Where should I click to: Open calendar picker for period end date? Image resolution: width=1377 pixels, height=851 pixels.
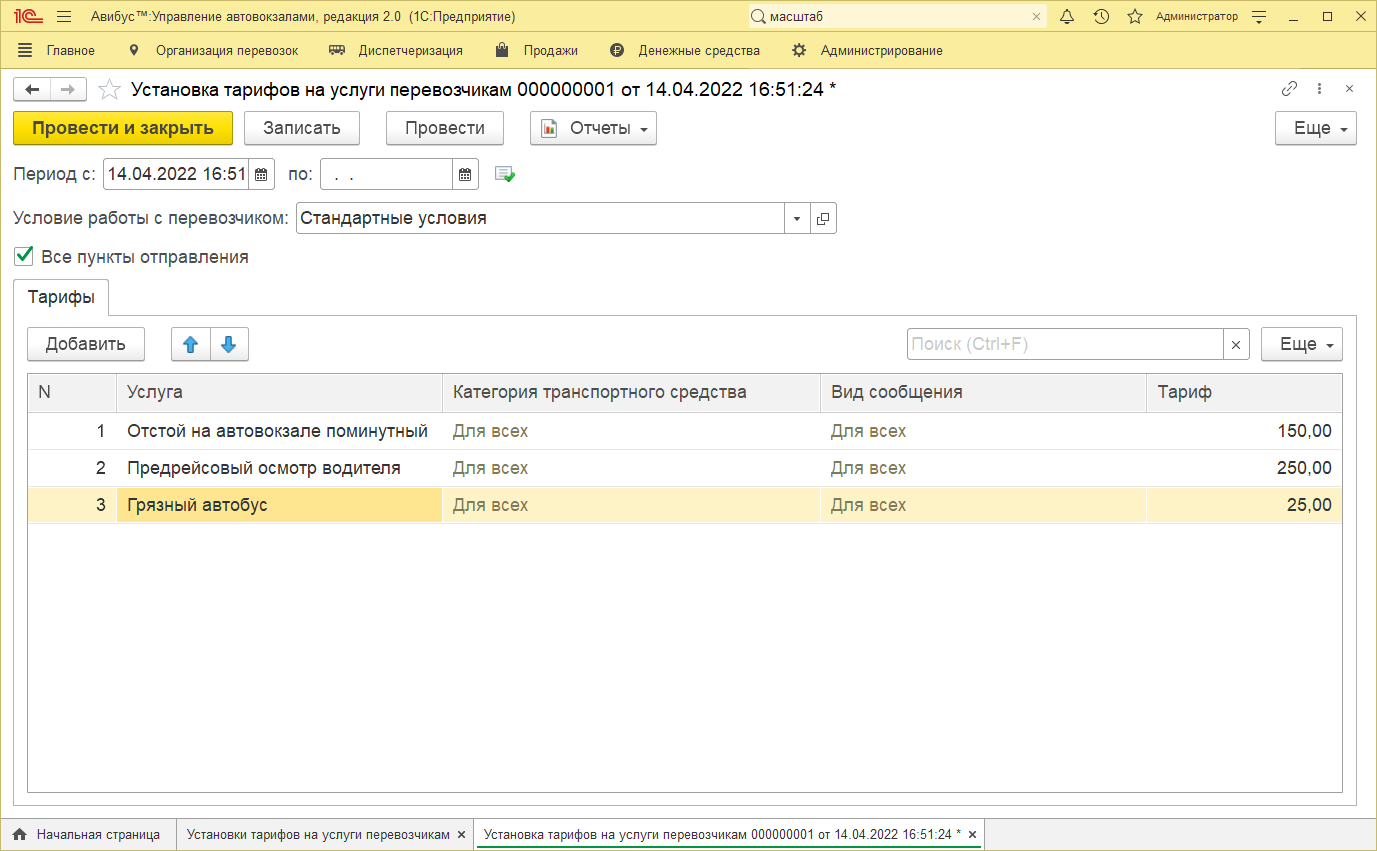pyautogui.click(x=465, y=174)
